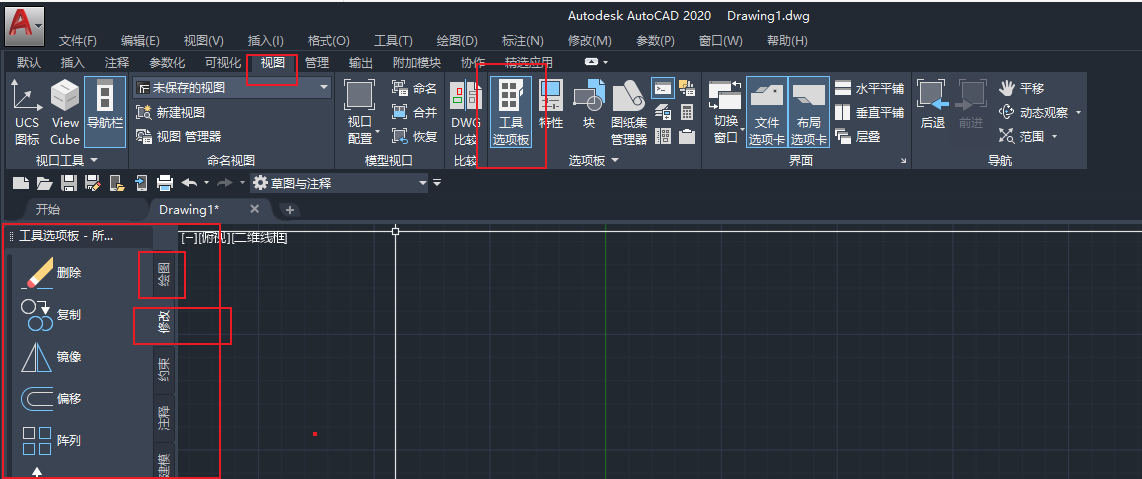Toggle the 特性 properties palette
The width and height of the screenshot is (1142, 479).
pyautogui.click(x=551, y=105)
